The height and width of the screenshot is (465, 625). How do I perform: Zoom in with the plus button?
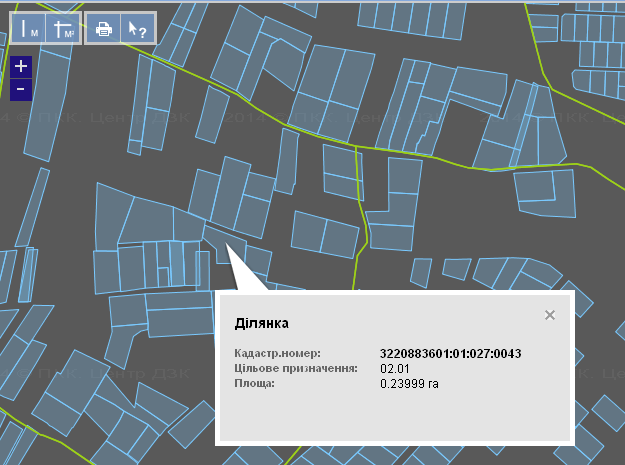[x=21, y=68]
